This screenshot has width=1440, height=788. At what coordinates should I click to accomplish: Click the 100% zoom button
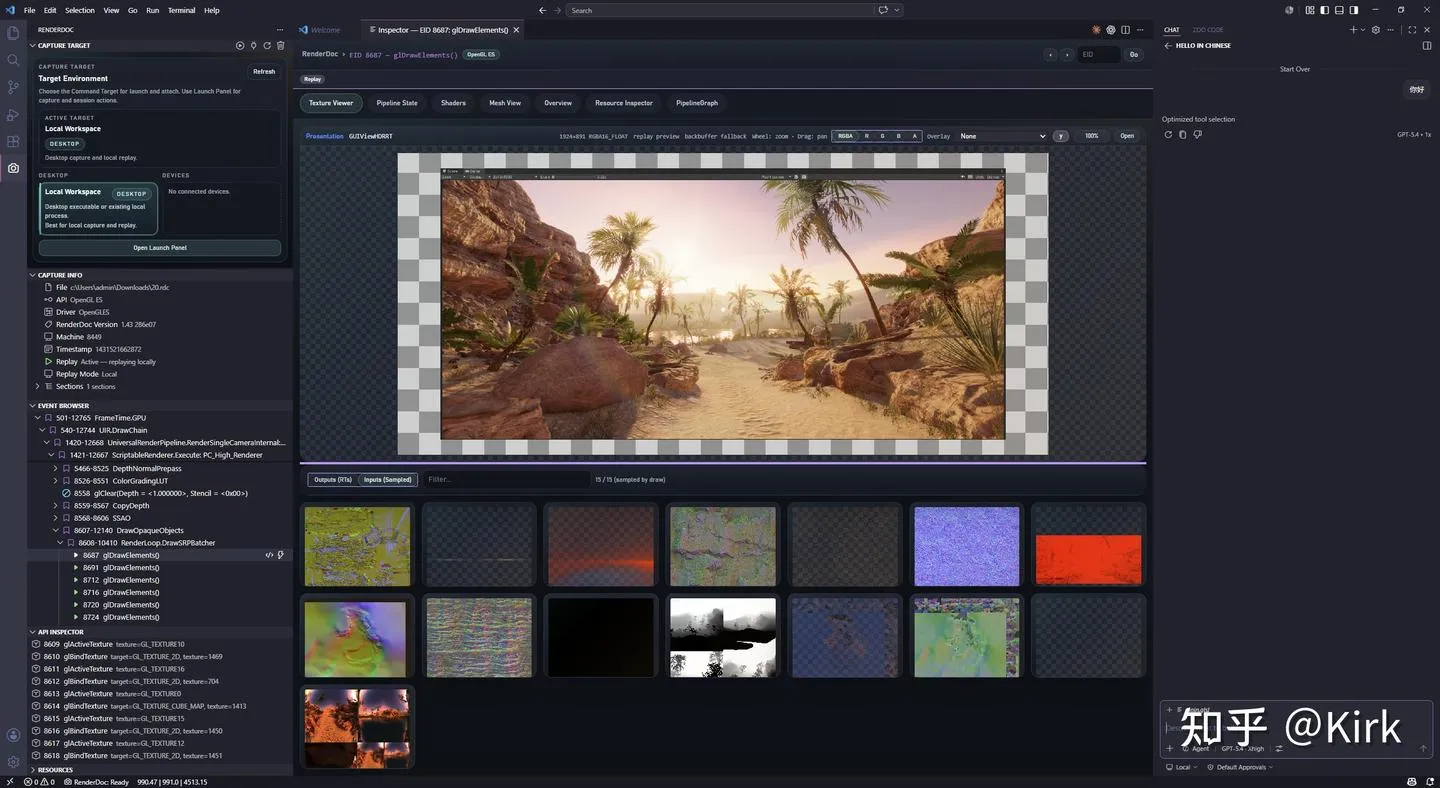pyautogui.click(x=1092, y=136)
